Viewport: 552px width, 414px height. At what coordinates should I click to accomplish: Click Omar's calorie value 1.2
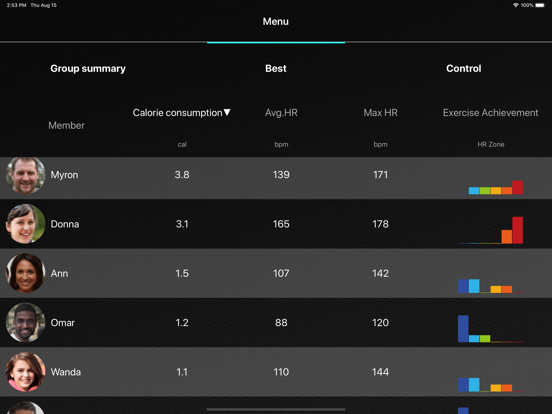coord(182,323)
